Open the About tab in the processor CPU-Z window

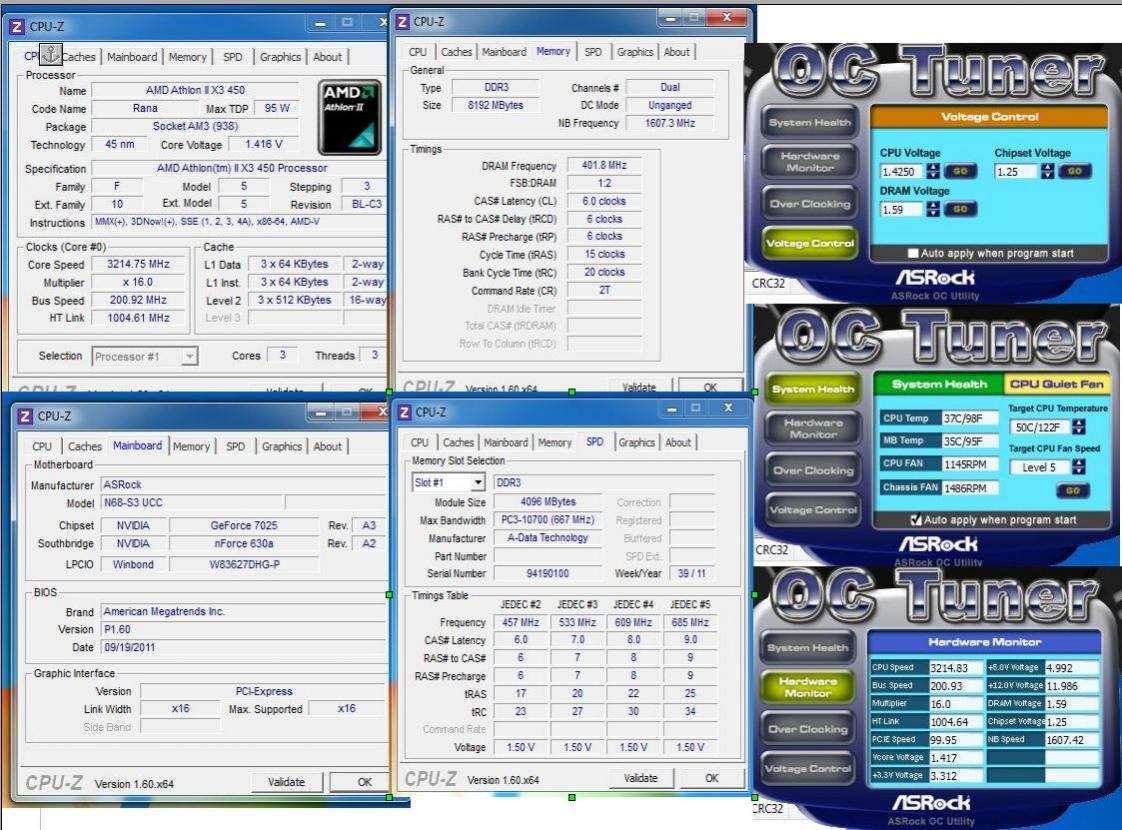coord(327,57)
